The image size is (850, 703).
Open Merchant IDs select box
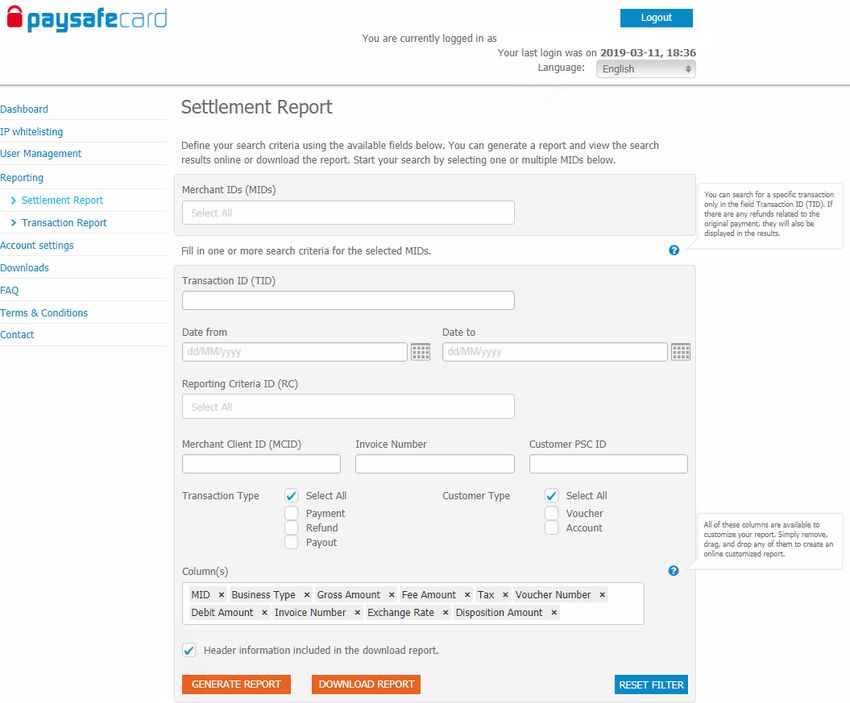(348, 212)
